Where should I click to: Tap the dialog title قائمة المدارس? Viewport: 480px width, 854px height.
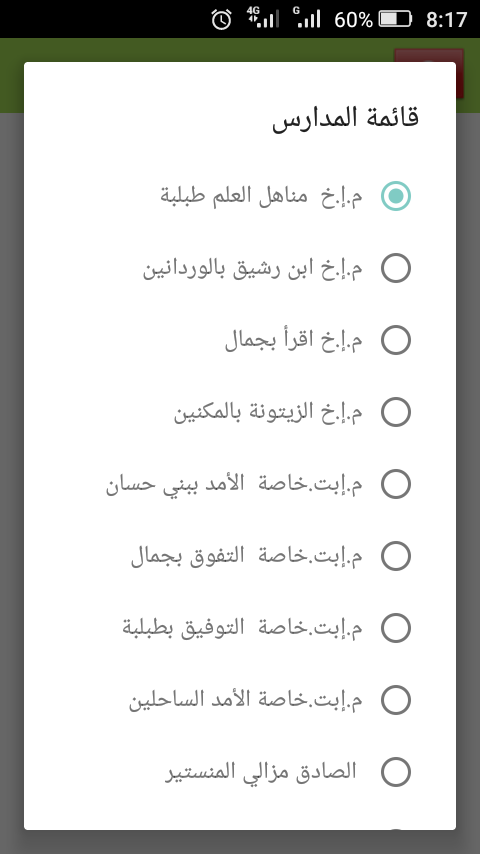pyautogui.click(x=345, y=118)
